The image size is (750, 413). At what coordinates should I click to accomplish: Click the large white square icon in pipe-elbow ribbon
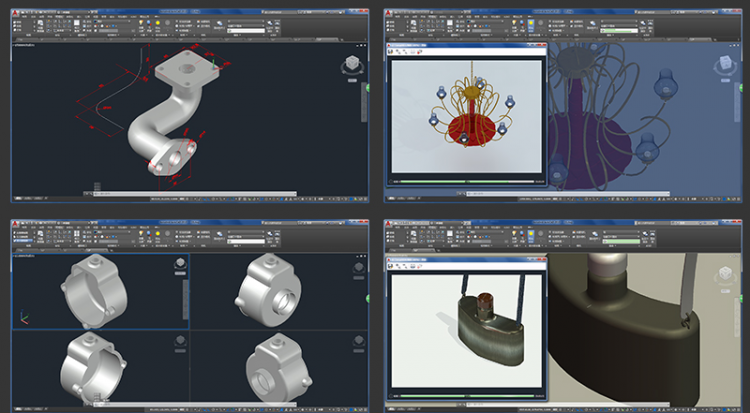77,22
